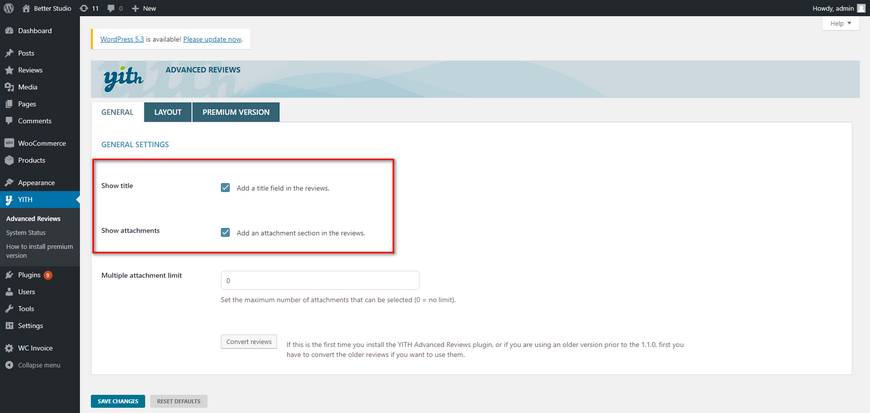This screenshot has height=413, width=870.
Task: Click the Reviews star icon
Action: [x=9, y=70]
